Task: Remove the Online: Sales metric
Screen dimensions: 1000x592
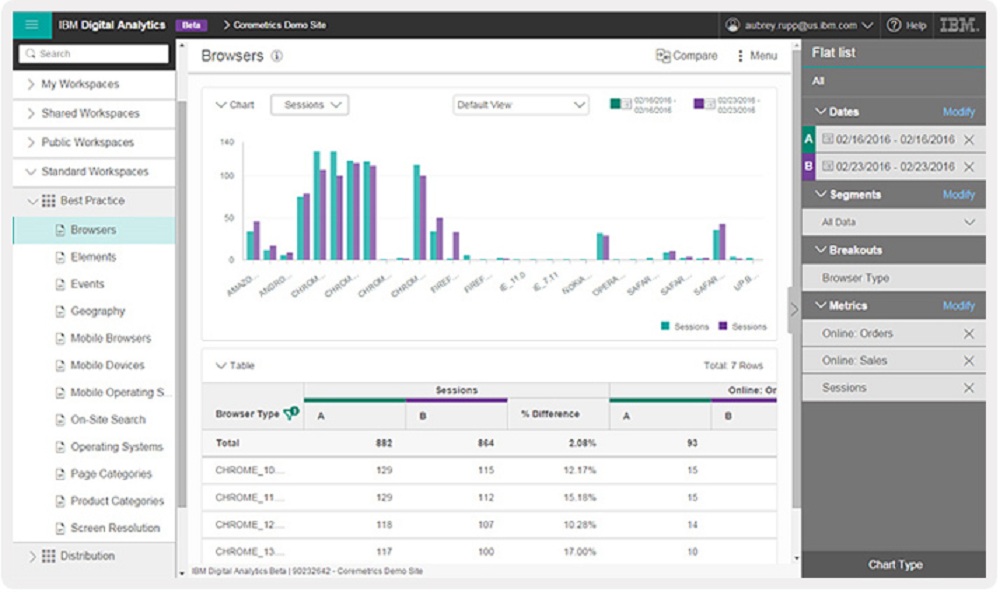Action: [x=969, y=361]
